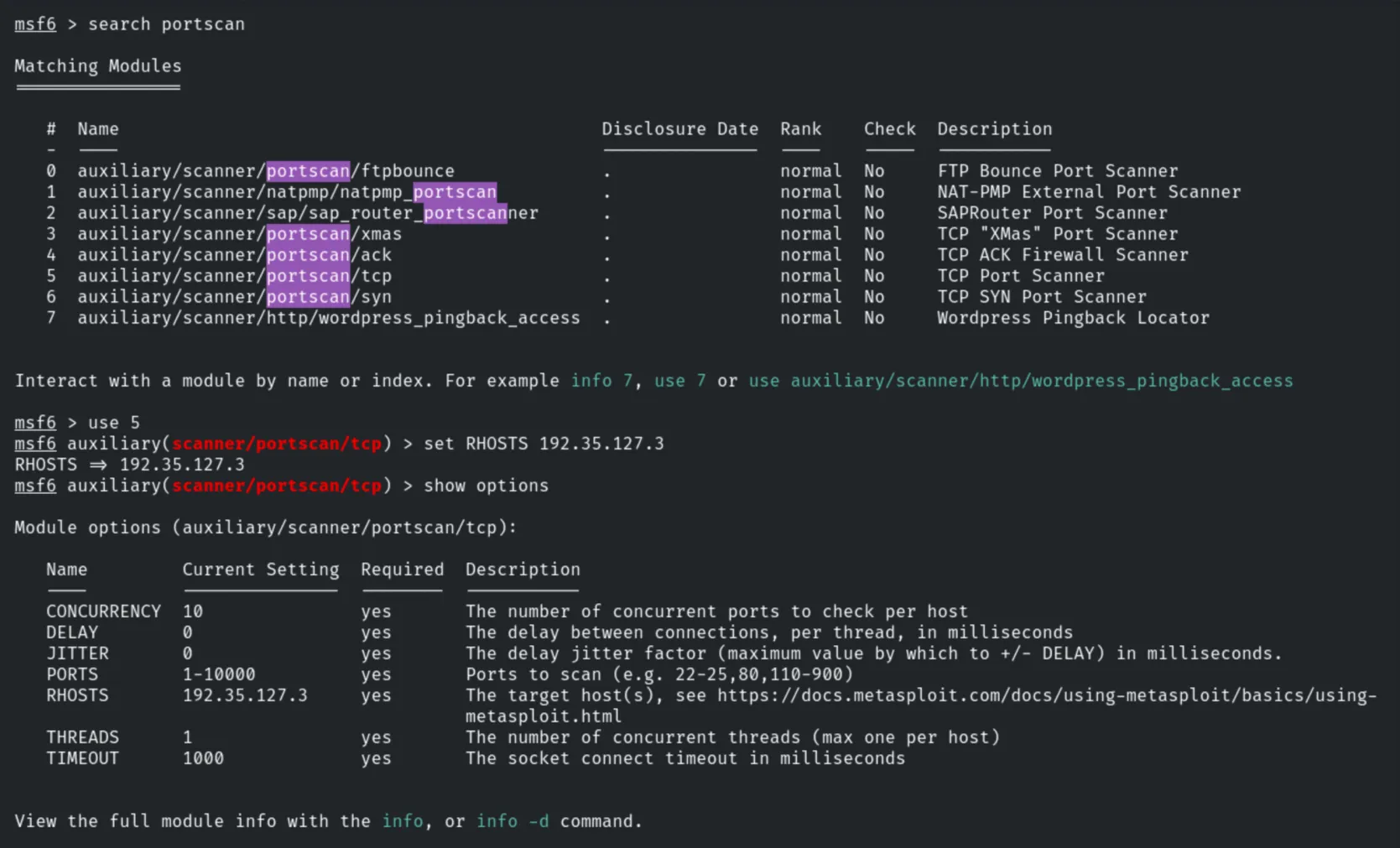Click the 'show options' command text
1400x848 pixels.
coord(486,486)
